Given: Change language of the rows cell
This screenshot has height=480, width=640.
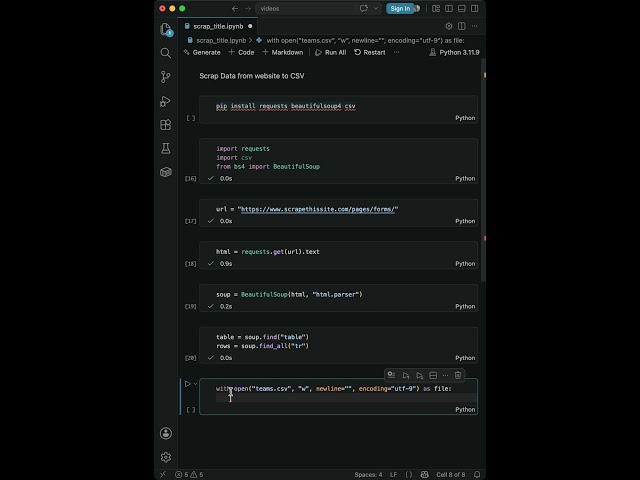Looking at the screenshot, I should (465, 358).
